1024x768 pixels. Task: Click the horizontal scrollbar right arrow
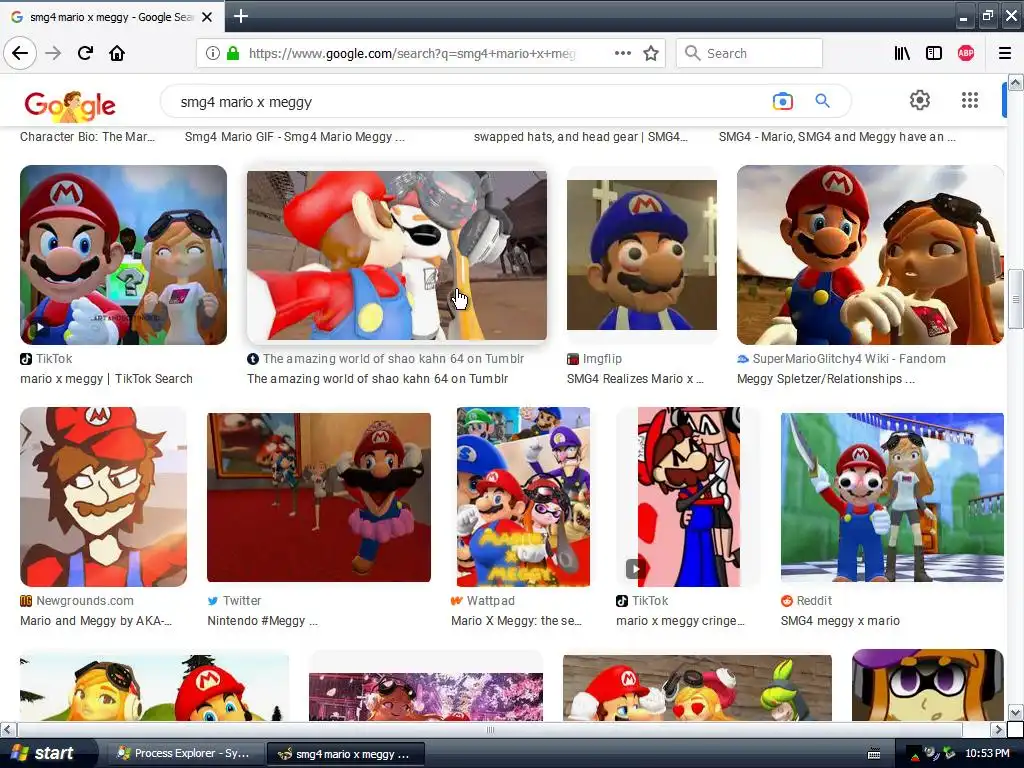point(998,729)
